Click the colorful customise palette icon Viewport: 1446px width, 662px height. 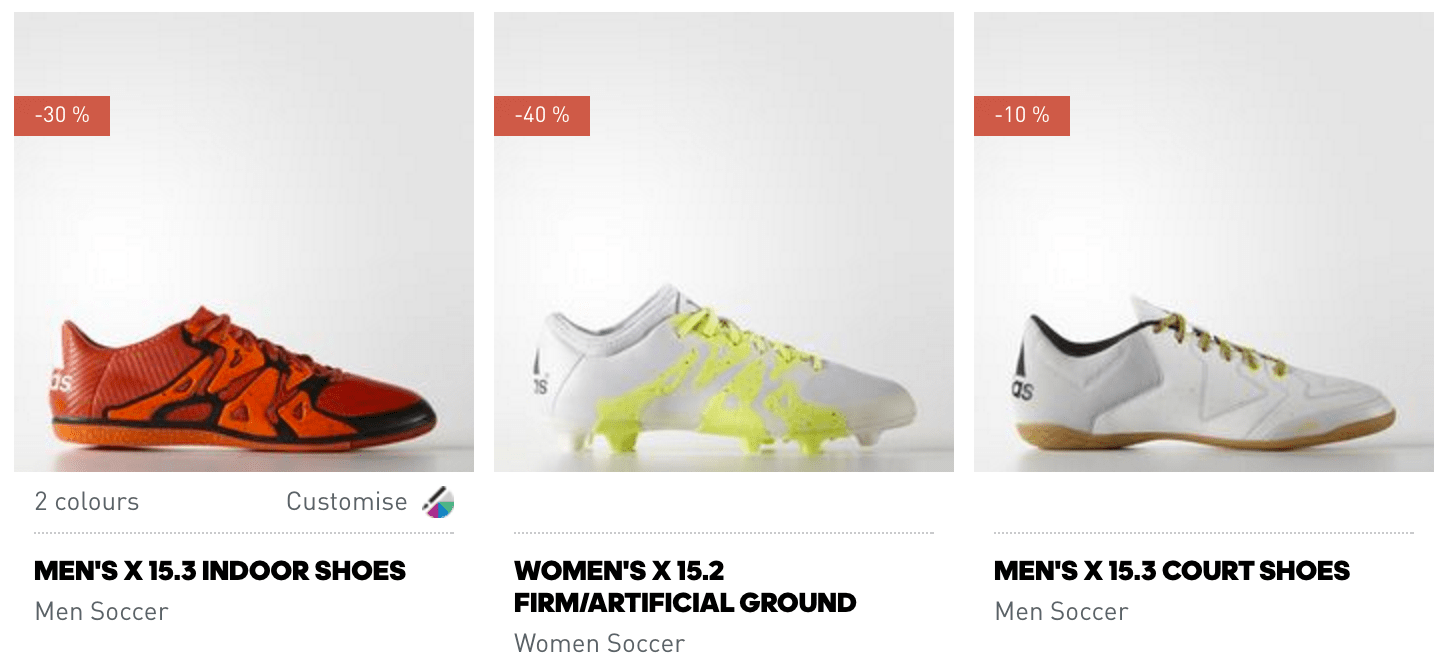[x=438, y=502]
